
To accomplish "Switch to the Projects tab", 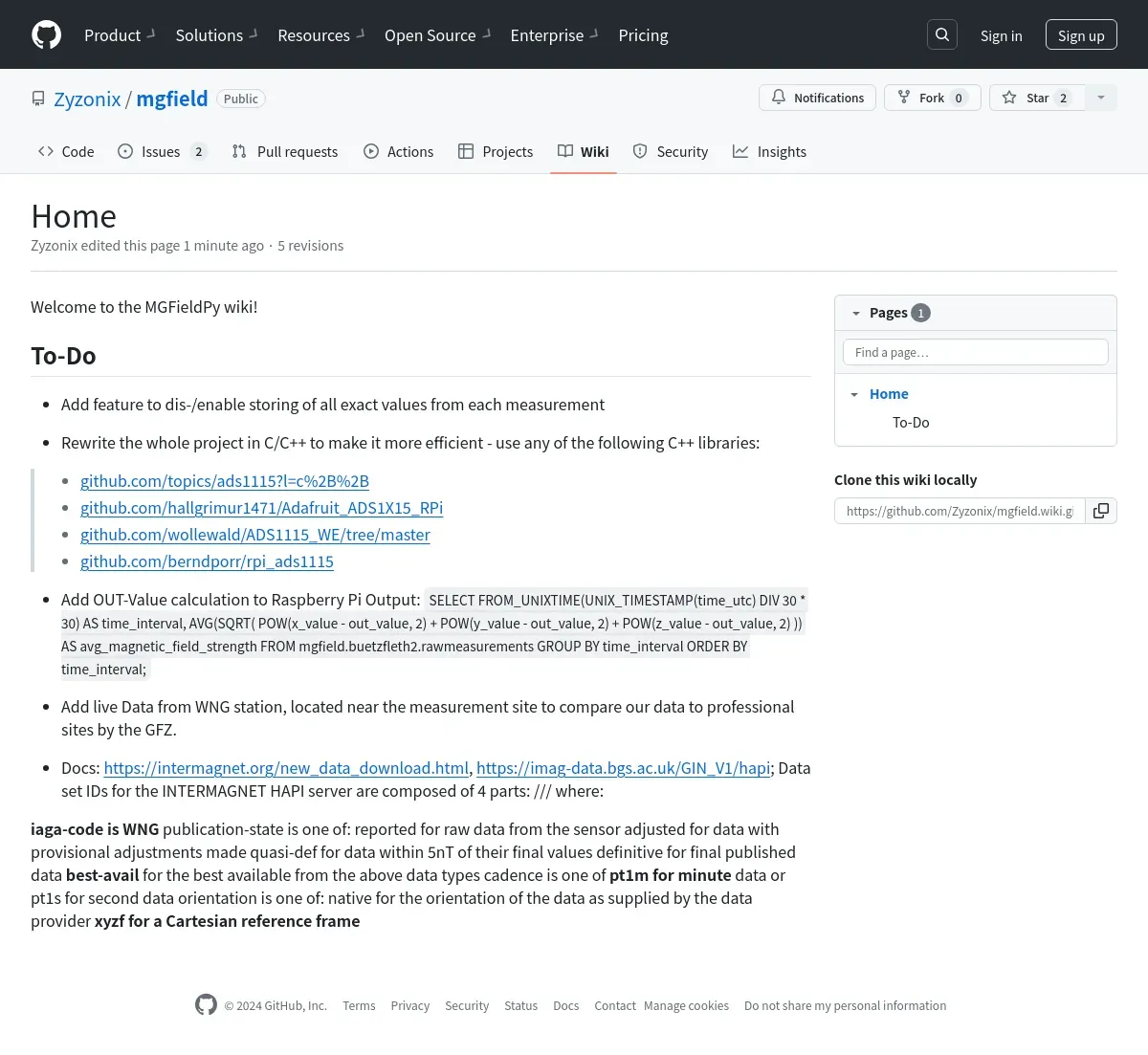I will pos(496,151).
